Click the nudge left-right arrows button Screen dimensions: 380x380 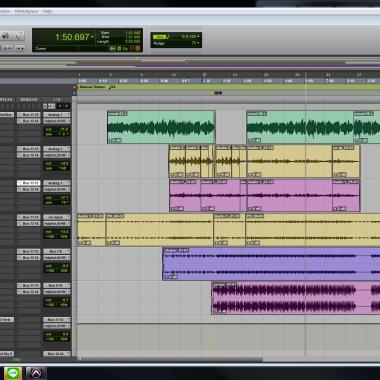click(20, 48)
